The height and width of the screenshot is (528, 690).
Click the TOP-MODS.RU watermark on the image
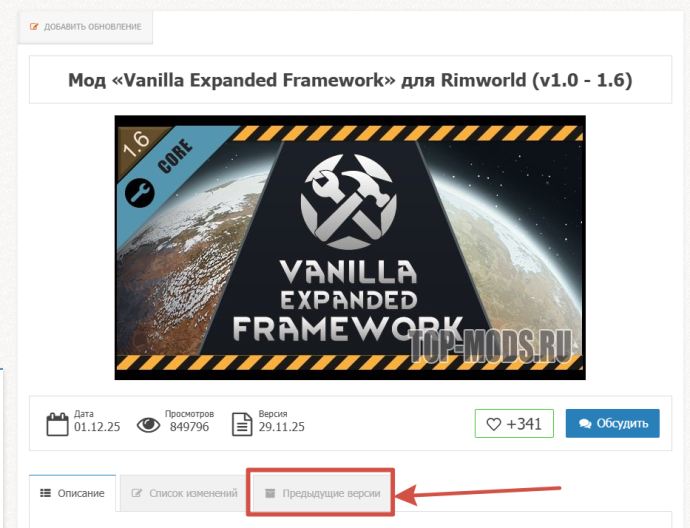click(491, 345)
